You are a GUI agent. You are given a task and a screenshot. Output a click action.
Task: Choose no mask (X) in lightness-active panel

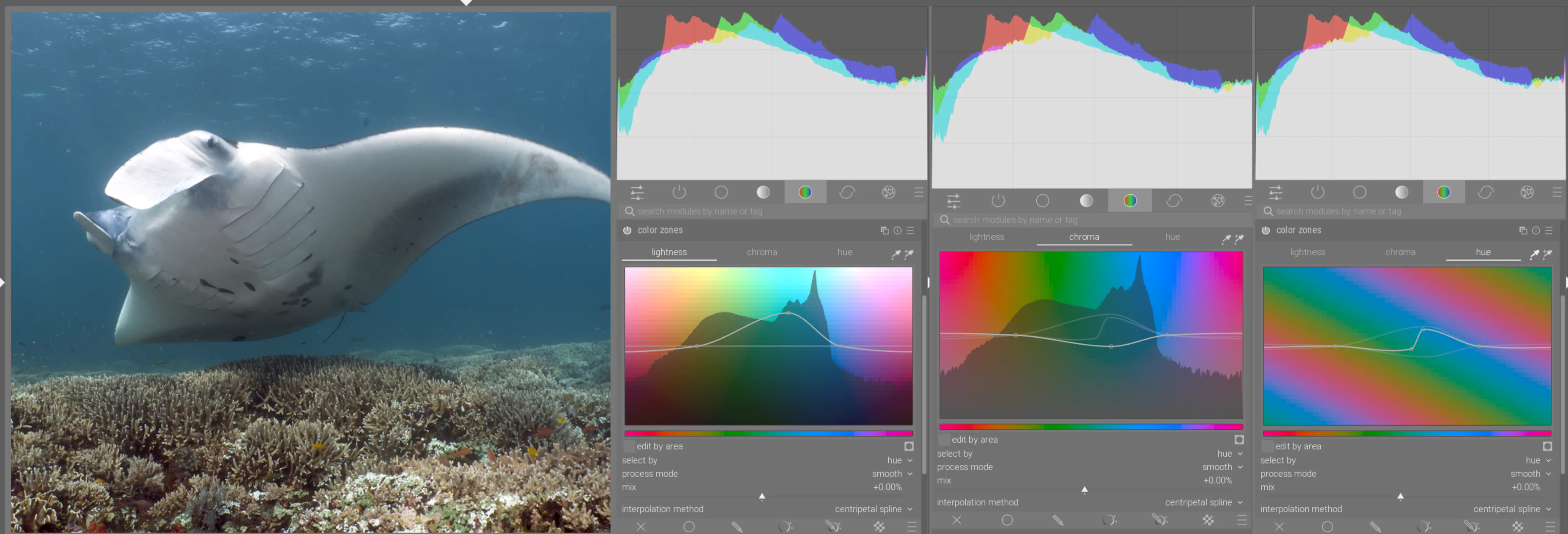coord(641,527)
